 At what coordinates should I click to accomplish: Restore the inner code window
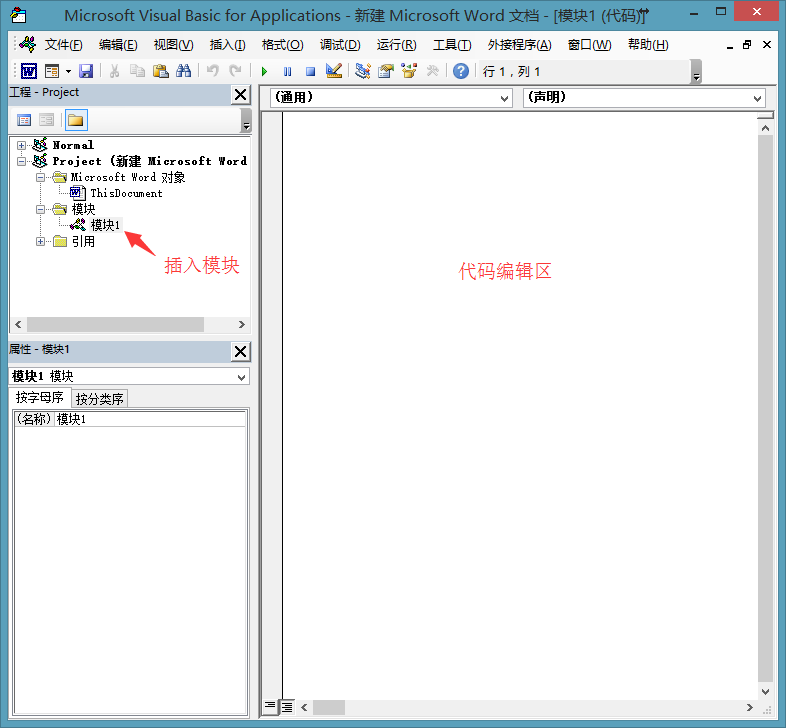click(x=747, y=45)
